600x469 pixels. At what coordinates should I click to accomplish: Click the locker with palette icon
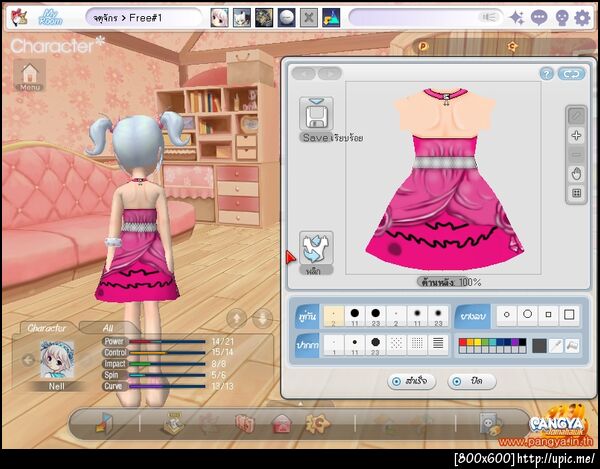pos(491,423)
